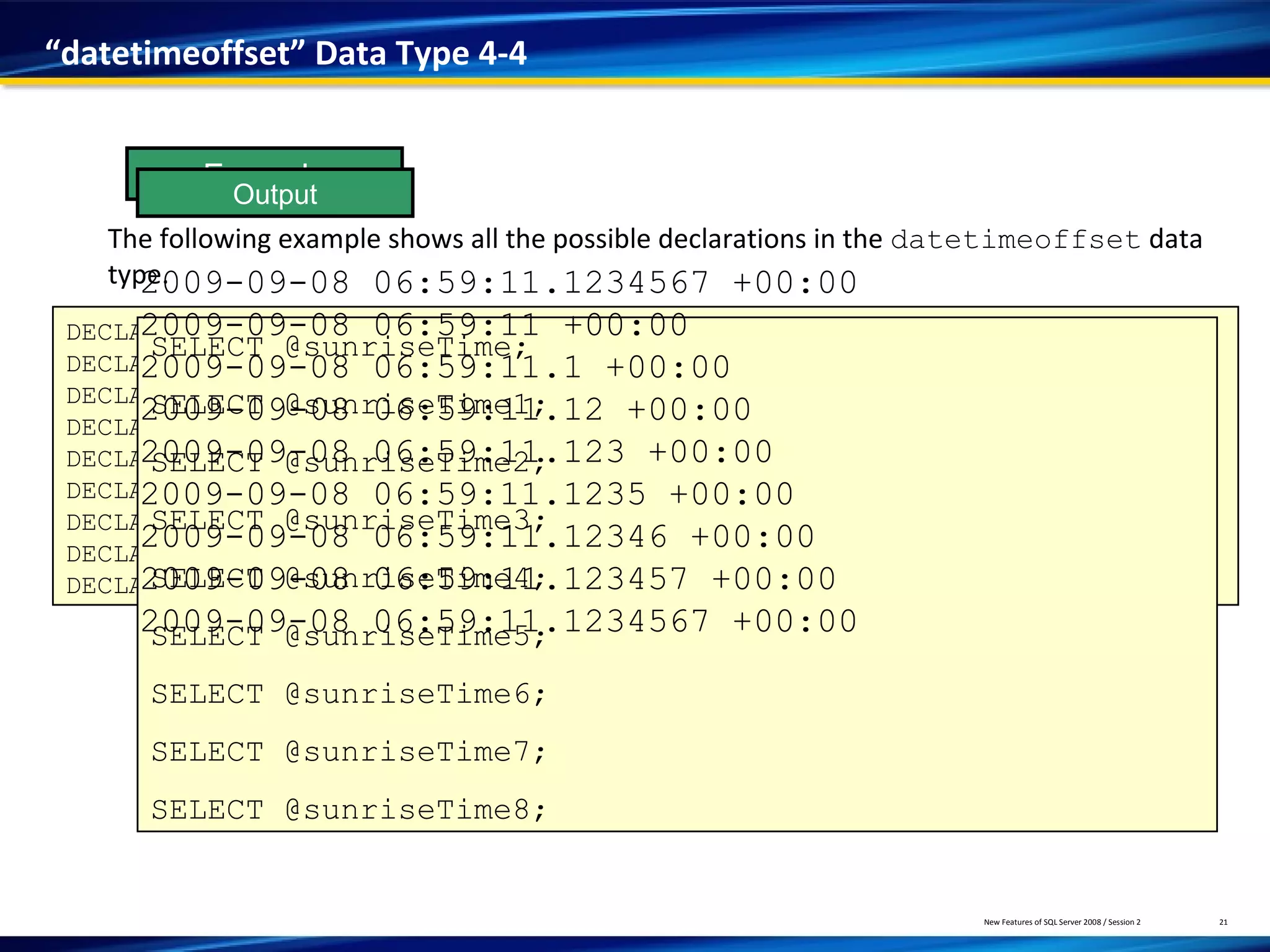
Task: Click the output line ending '11.123 +00:00'
Action: pyautogui.click(x=456, y=452)
